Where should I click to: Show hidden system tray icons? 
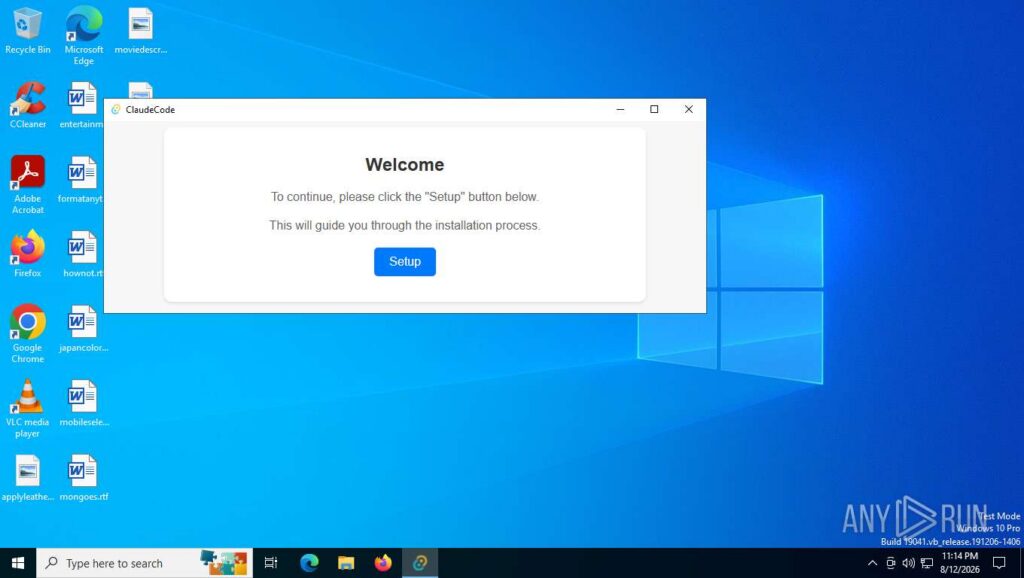coord(872,563)
